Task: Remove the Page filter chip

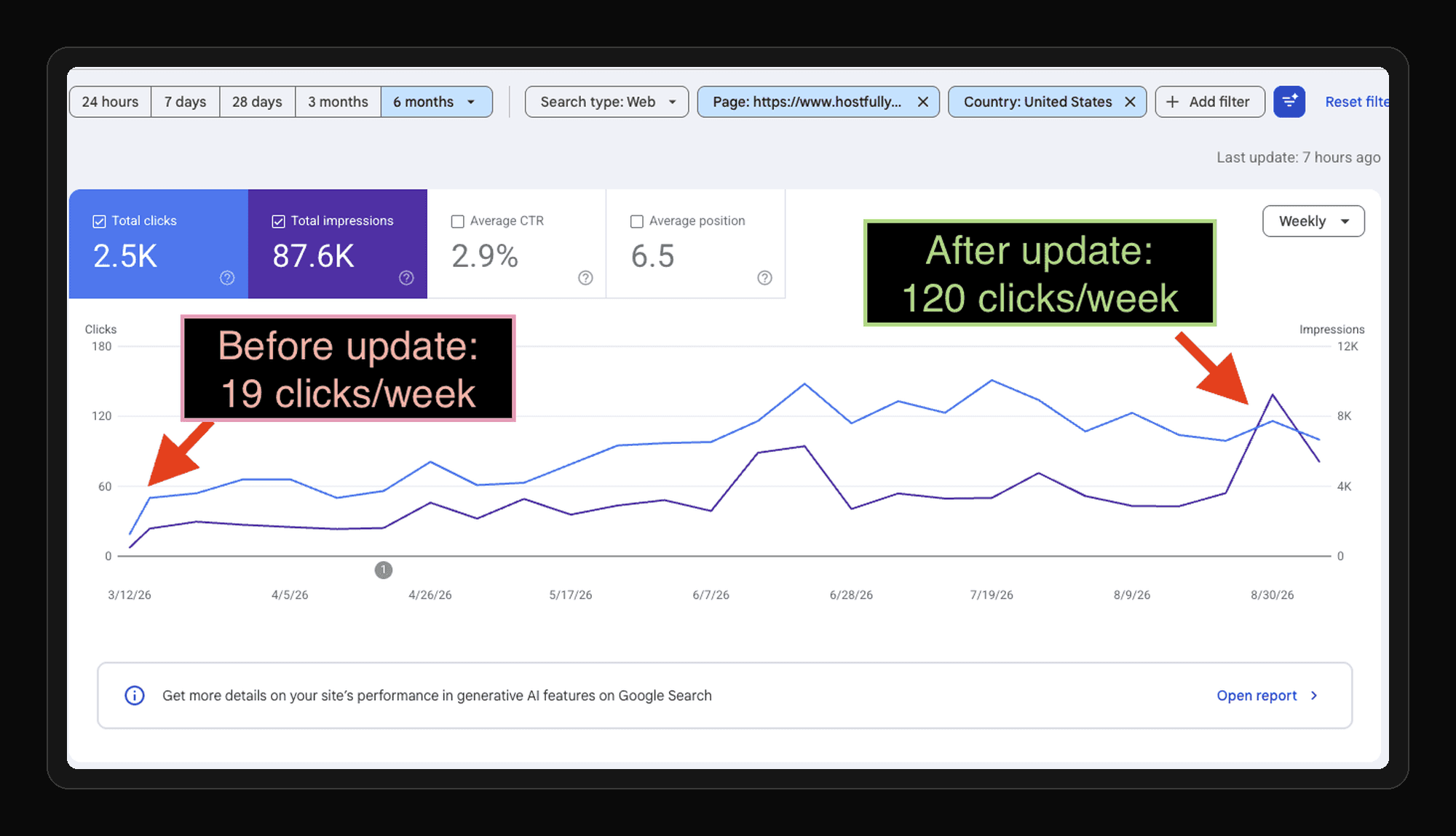Action: (x=922, y=102)
